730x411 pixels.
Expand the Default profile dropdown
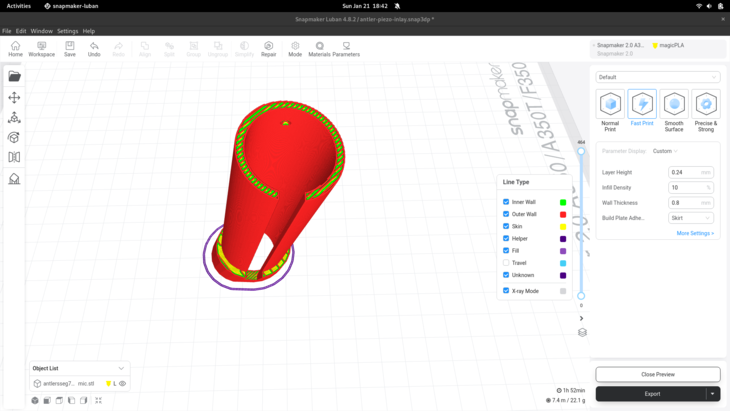(657, 77)
